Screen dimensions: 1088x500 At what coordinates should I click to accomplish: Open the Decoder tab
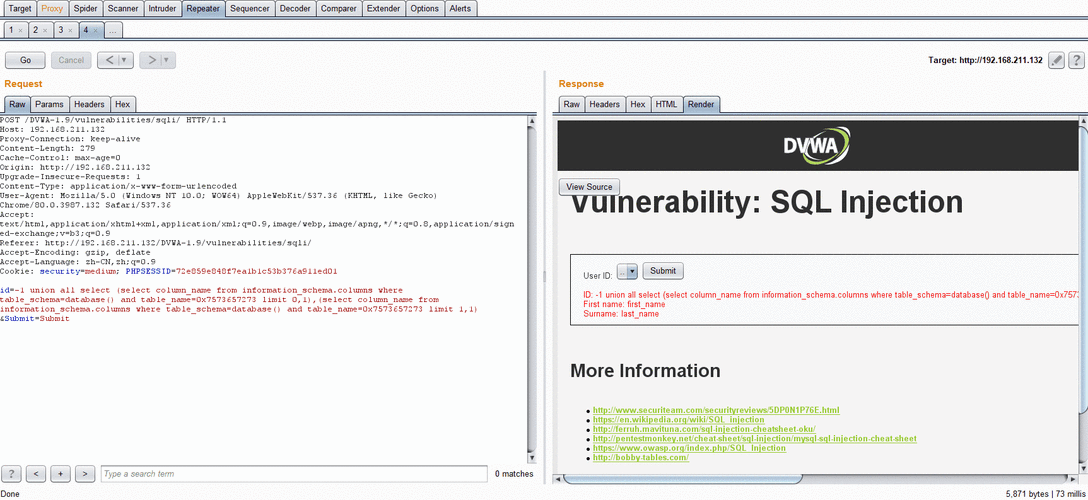tap(296, 9)
